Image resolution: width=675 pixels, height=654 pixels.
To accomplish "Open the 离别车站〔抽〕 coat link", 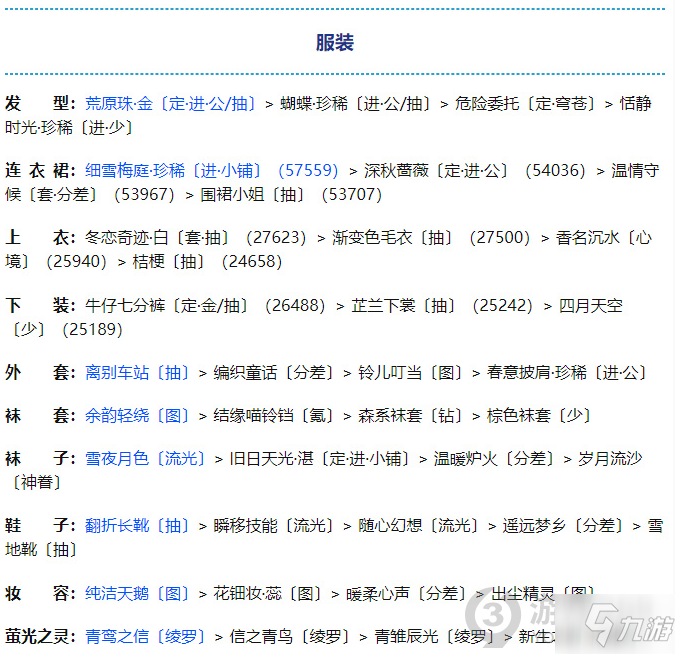I will (137, 373).
